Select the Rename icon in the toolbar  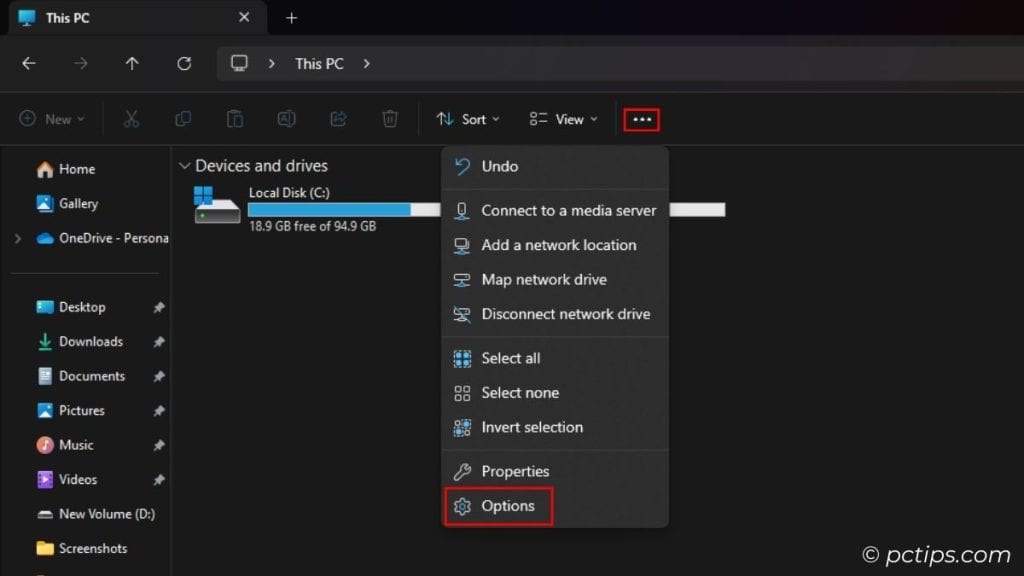(x=287, y=119)
